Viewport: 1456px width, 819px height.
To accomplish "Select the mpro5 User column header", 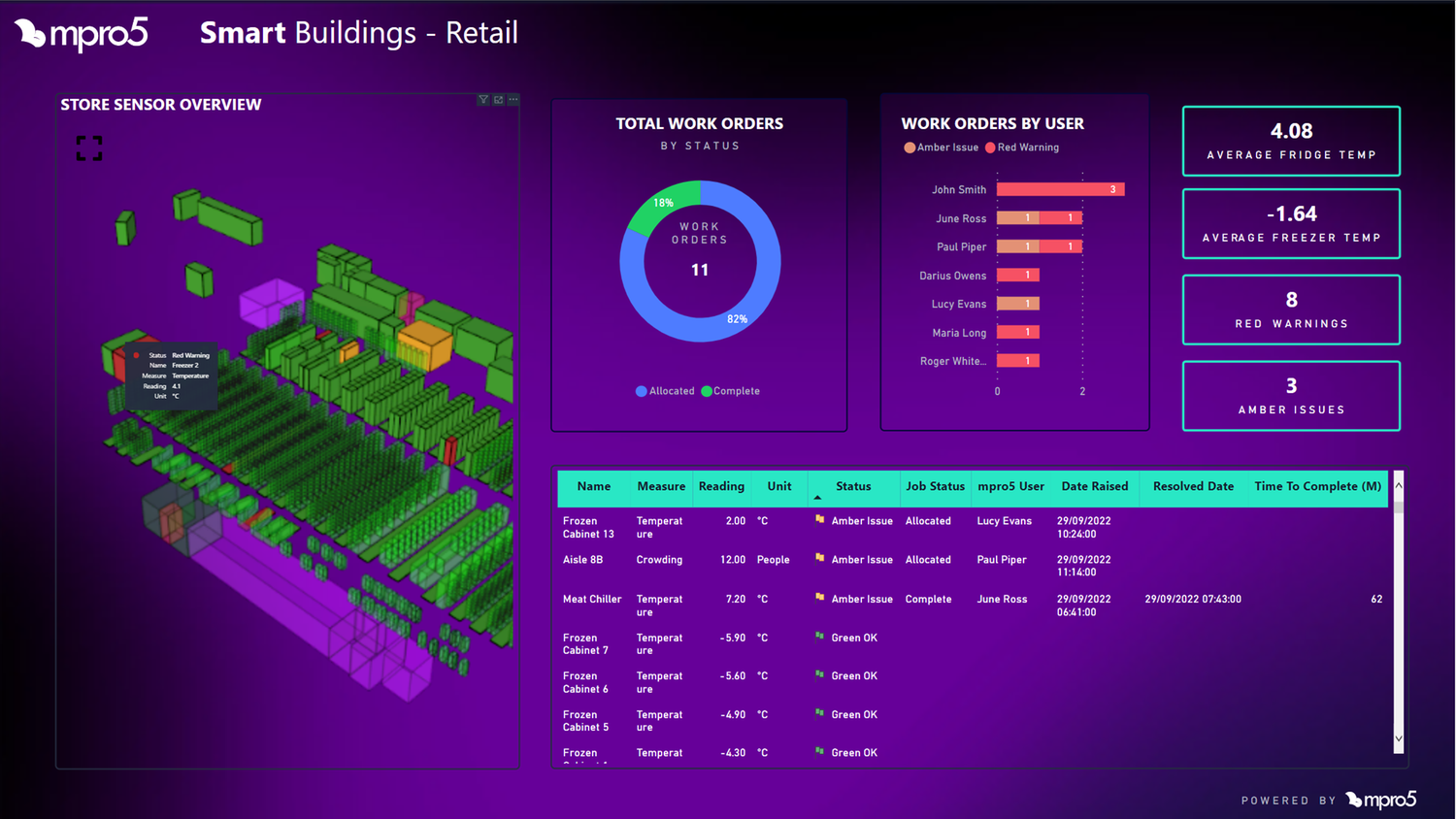I will [x=1009, y=486].
